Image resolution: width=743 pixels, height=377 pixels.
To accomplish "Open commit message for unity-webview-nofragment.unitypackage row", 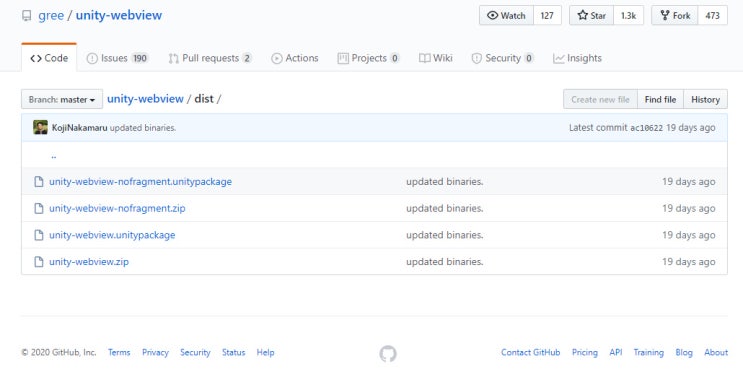I will 444,182.
